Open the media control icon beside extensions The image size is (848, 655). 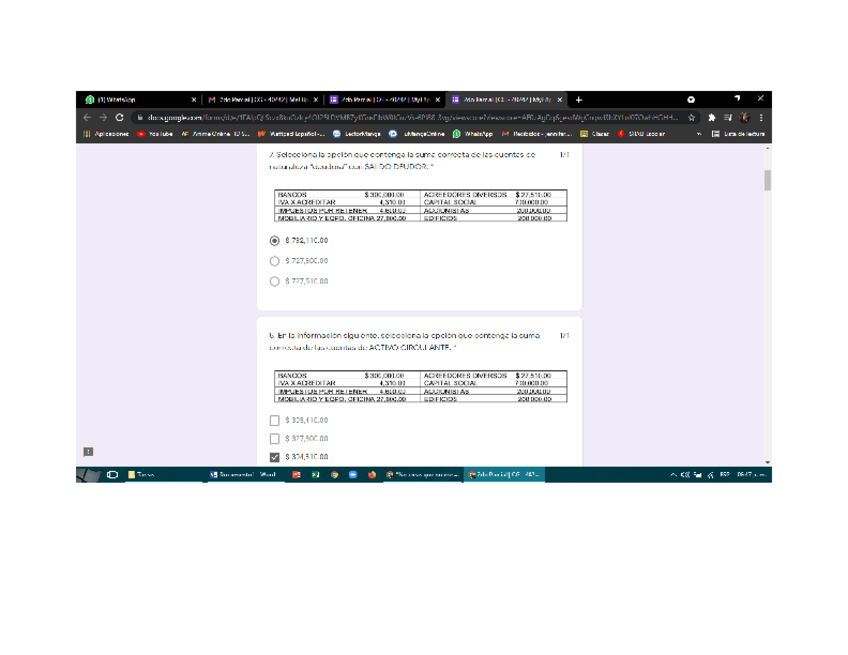728,117
